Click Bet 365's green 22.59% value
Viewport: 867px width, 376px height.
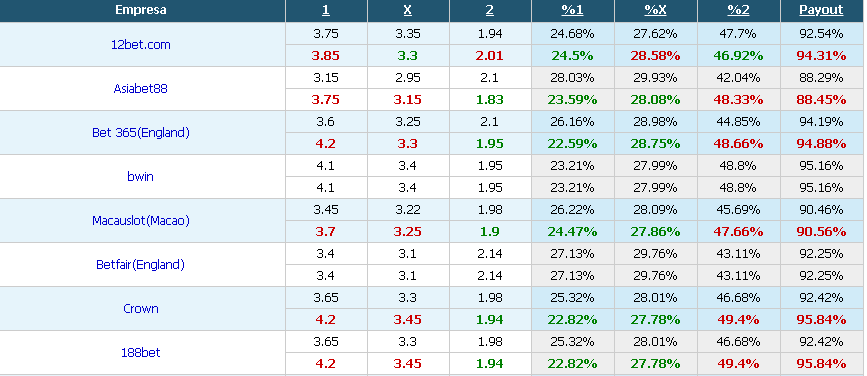572,144
